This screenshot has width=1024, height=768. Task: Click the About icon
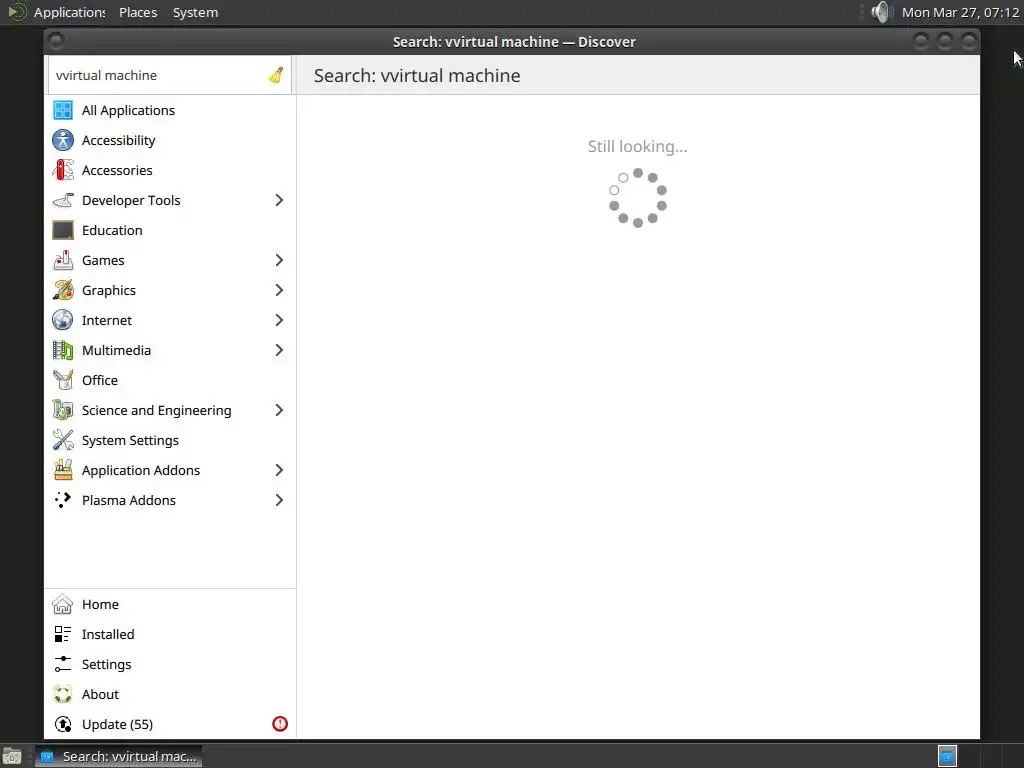point(63,694)
